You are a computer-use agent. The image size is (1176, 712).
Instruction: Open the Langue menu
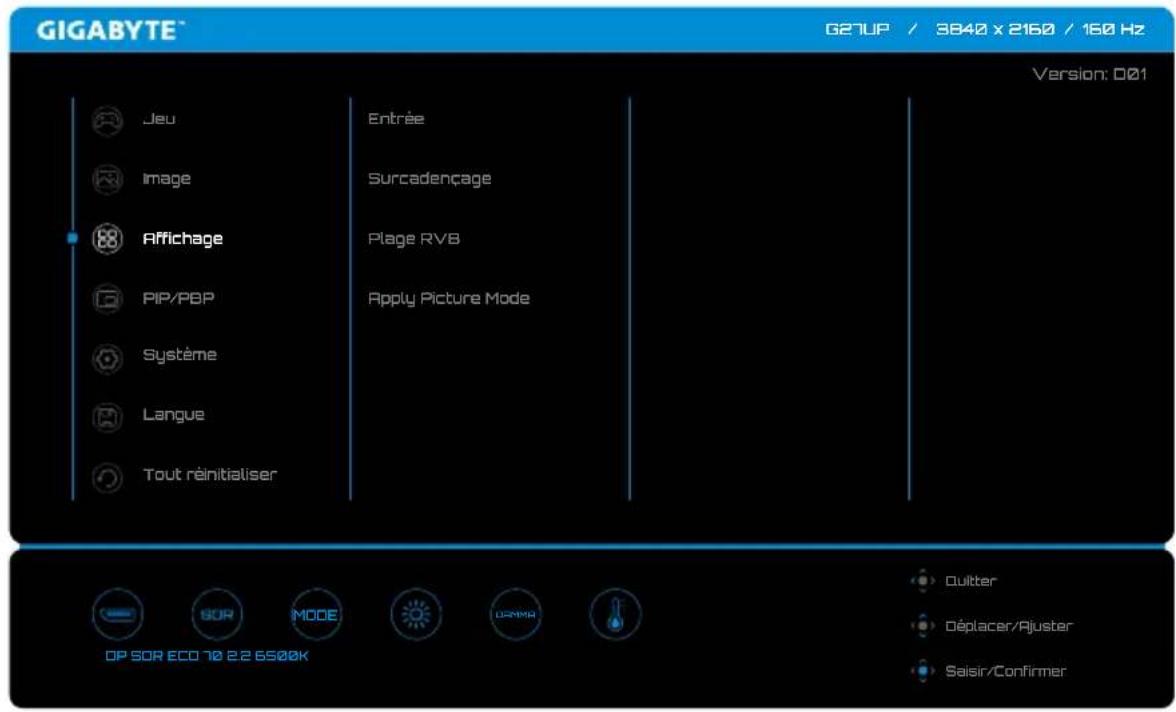pyautogui.click(x=173, y=415)
